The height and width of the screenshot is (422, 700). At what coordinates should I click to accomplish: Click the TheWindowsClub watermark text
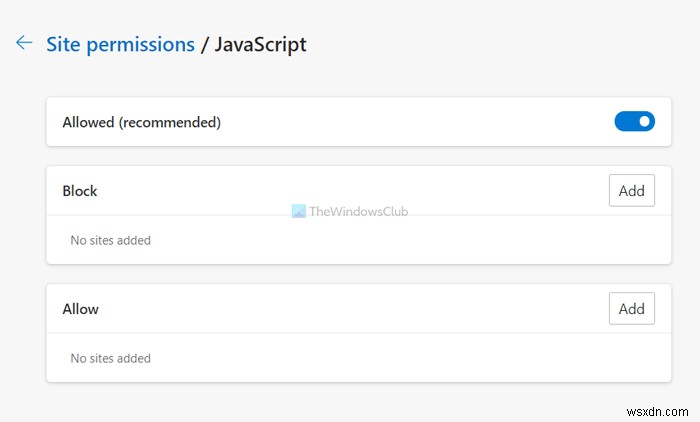359,211
